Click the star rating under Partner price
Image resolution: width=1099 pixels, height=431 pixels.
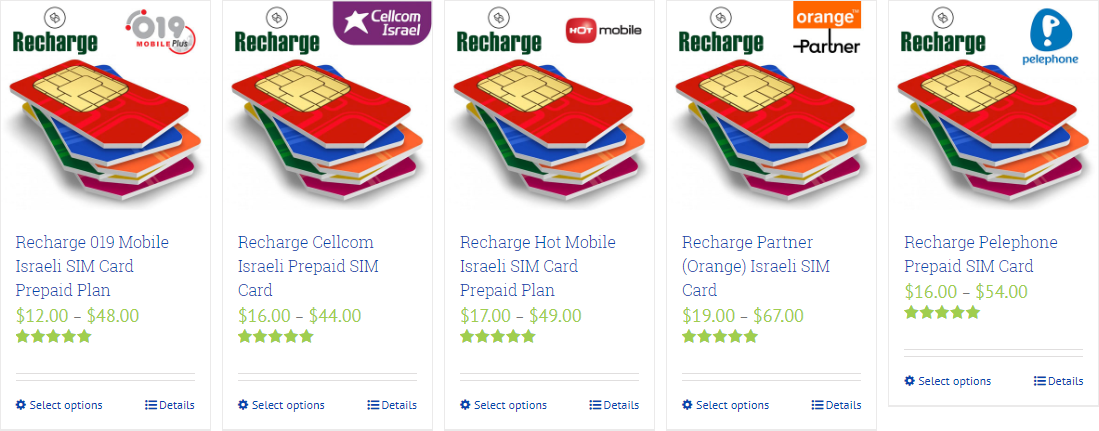720,337
